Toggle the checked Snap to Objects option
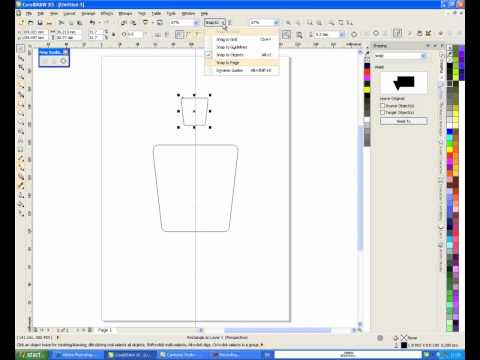The height and width of the screenshot is (360, 480). pos(242,55)
